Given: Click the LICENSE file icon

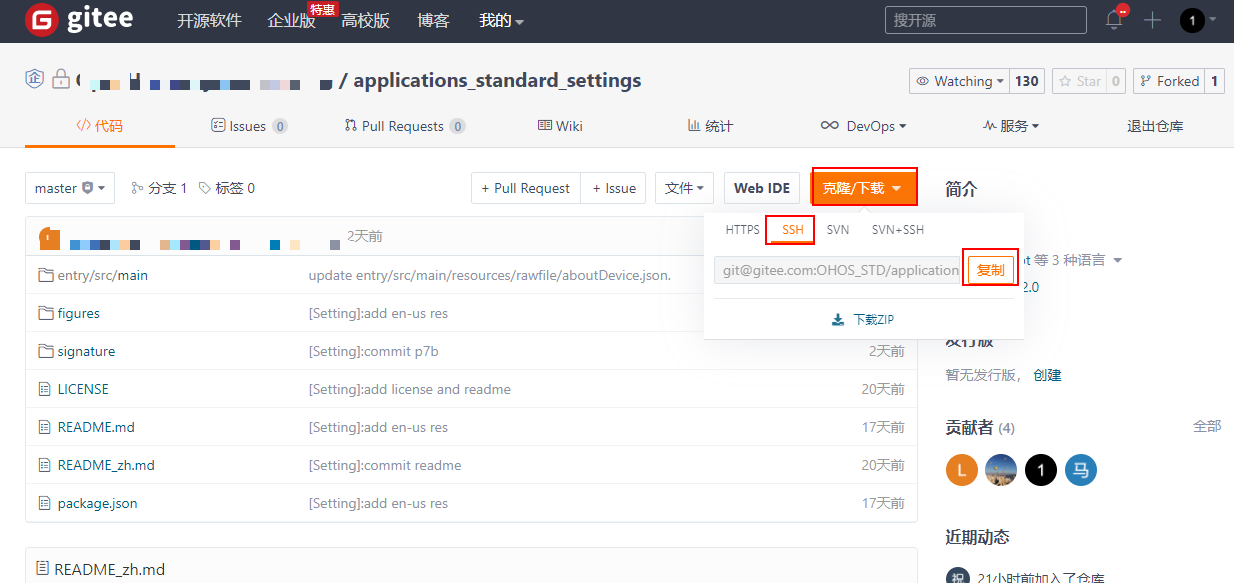Looking at the screenshot, I should (44, 389).
